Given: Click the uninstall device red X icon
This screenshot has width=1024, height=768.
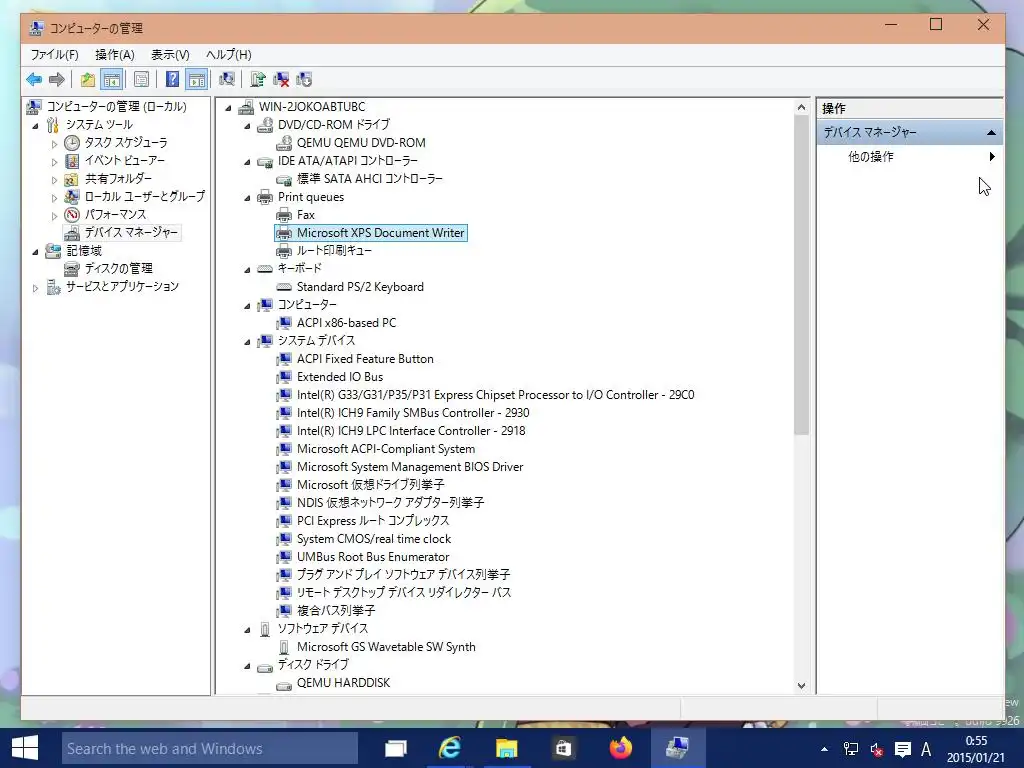Looking at the screenshot, I should (x=281, y=80).
